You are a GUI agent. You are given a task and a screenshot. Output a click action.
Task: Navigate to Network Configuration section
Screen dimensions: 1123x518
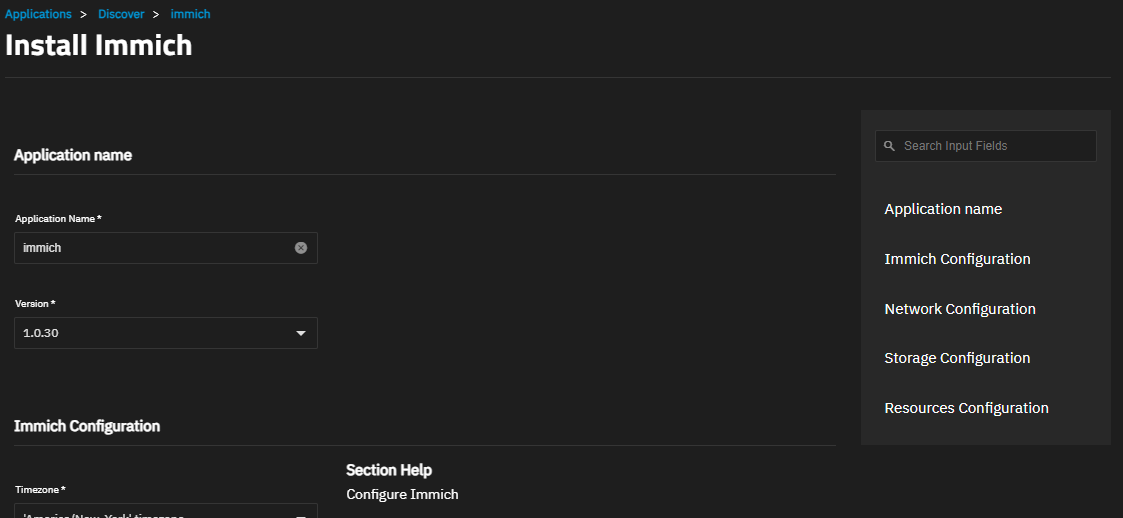click(x=960, y=309)
